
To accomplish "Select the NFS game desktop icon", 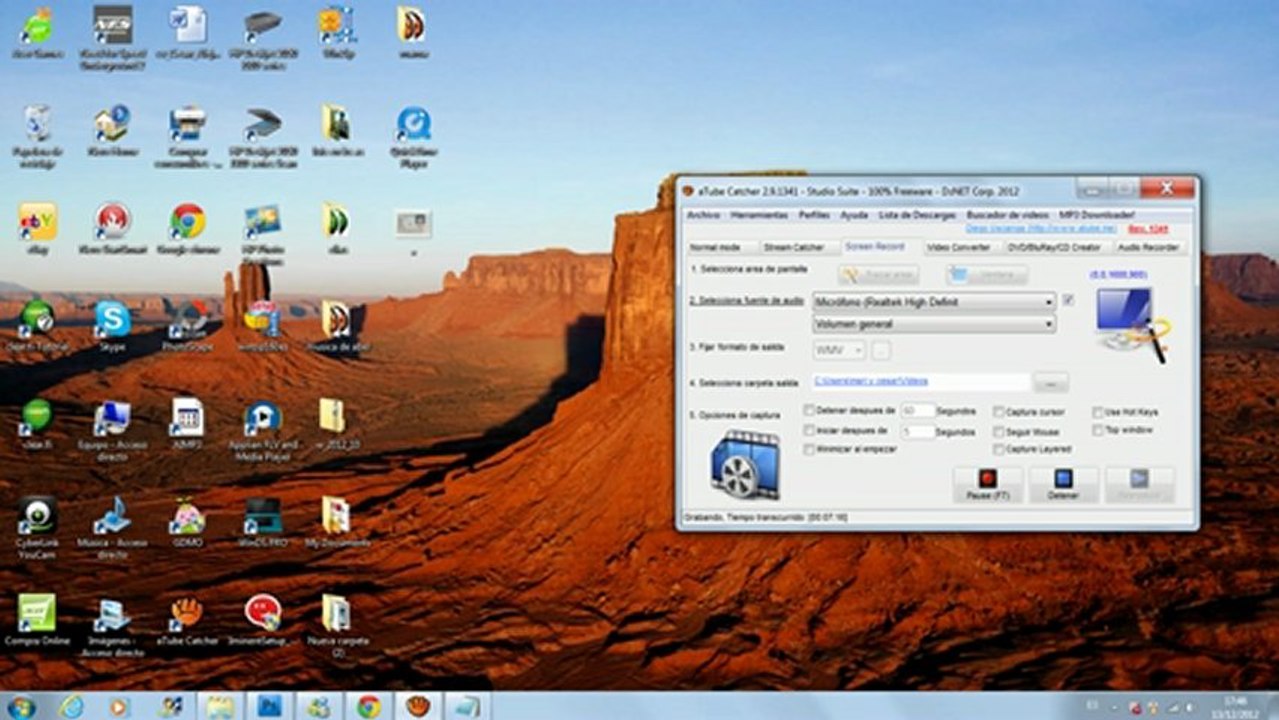I will coord(112,36).
